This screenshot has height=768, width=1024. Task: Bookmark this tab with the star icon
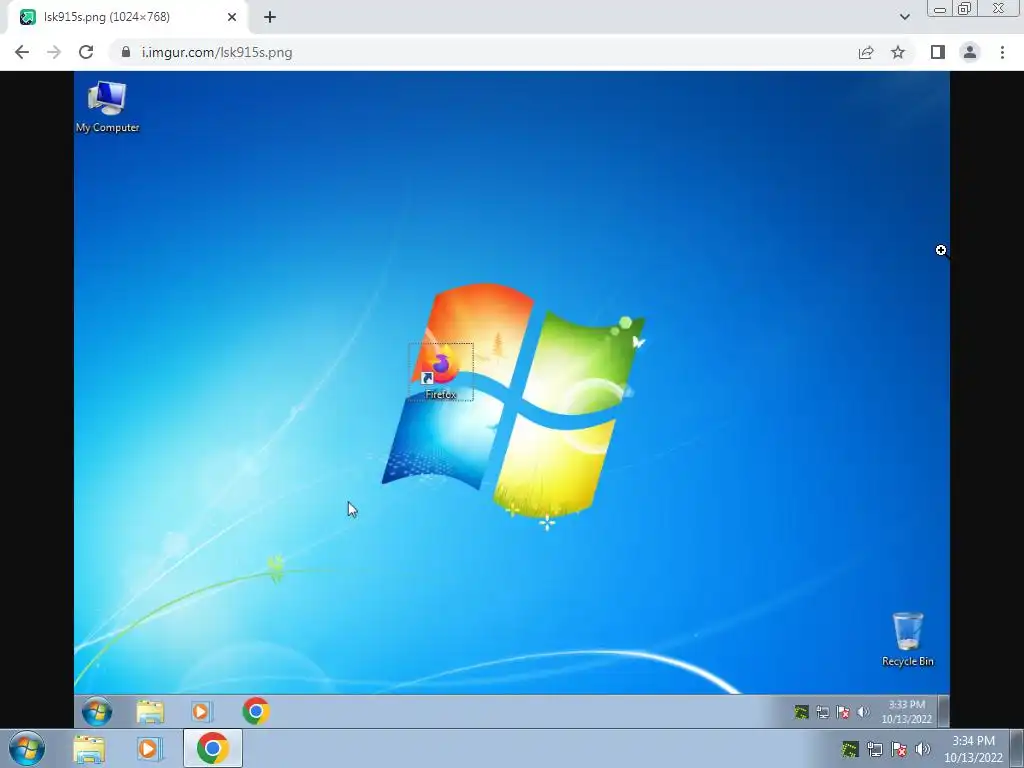point(898,52)
